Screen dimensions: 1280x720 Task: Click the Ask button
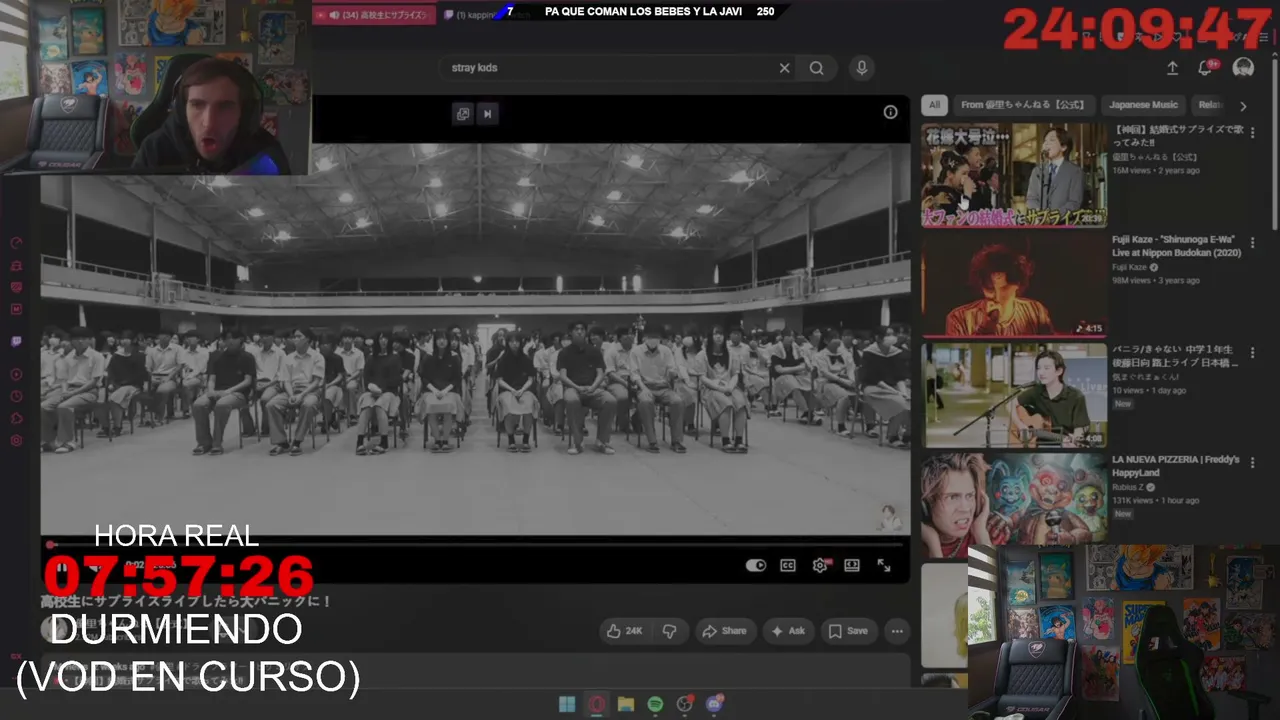click(x=788, y=631)
